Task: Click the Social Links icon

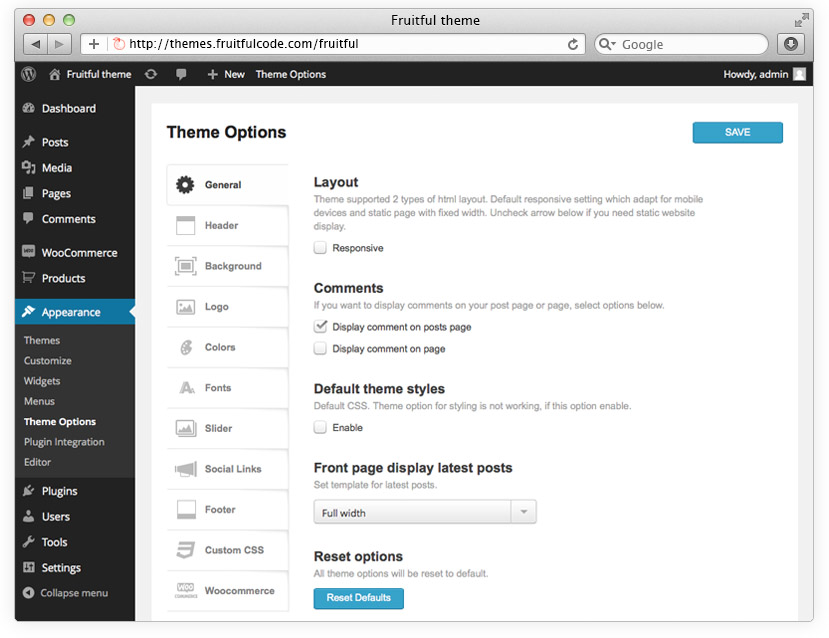Action: [185, 469]
